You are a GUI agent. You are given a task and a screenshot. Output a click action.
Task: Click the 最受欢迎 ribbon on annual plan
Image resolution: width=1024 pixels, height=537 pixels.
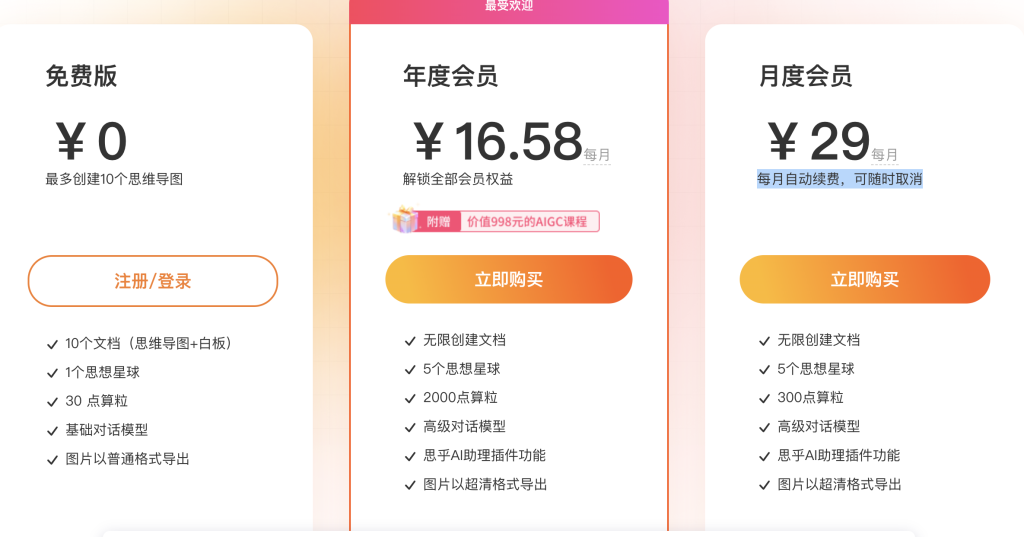[509, 7]
